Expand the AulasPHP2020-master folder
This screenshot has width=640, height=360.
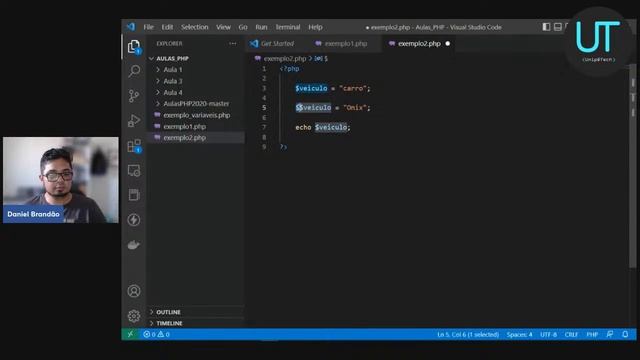point(196,104)
